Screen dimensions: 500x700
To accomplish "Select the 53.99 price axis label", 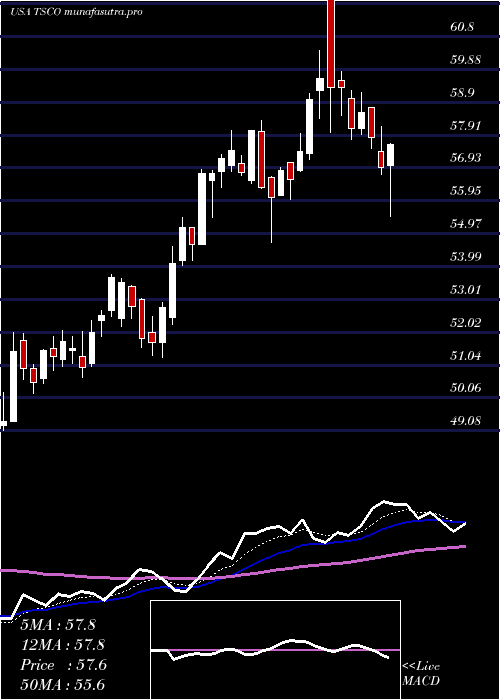I will click(x=466, y=257).
